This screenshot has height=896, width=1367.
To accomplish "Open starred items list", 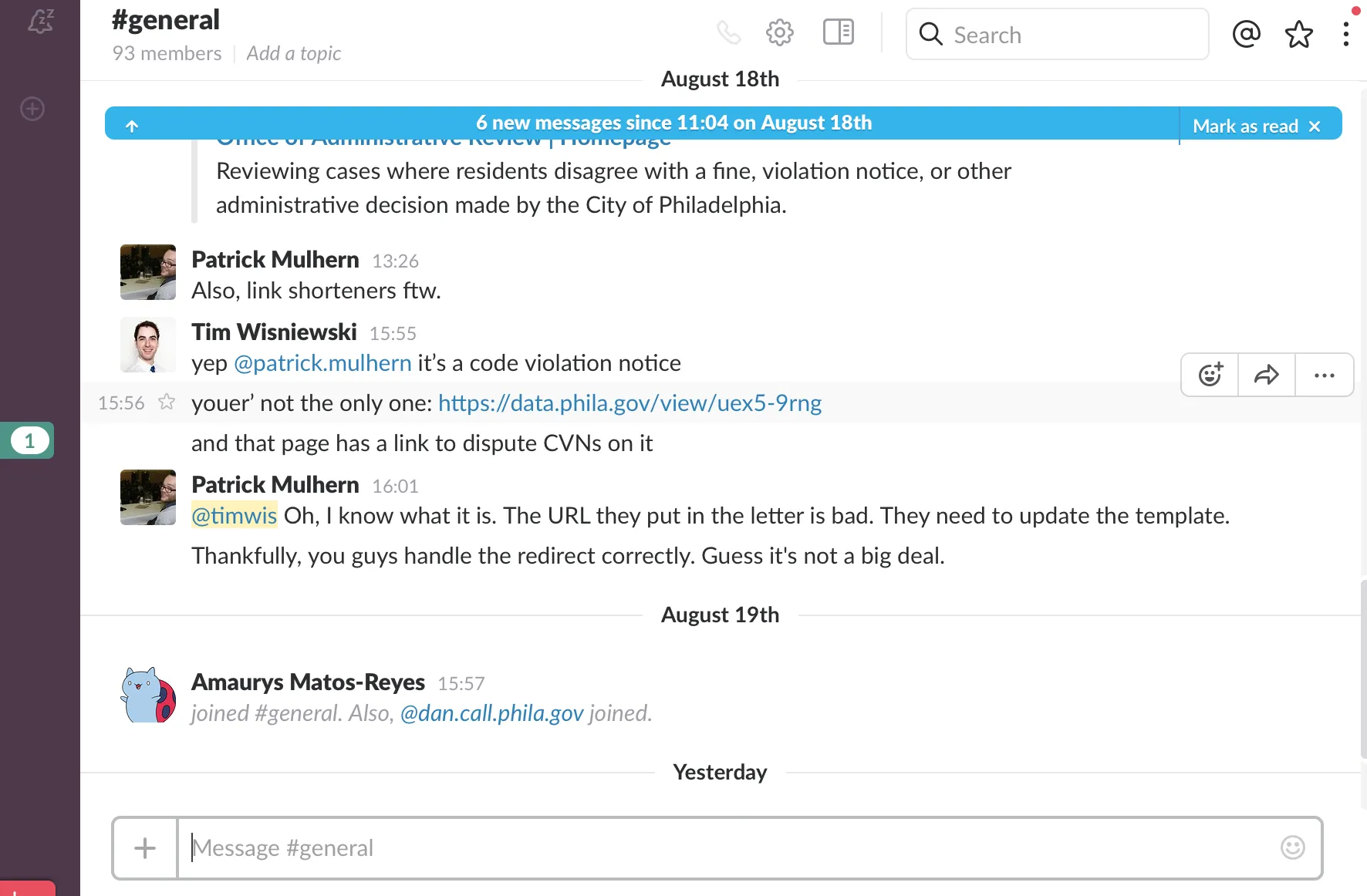I will pyautogui.click(x=1298, y=34).
